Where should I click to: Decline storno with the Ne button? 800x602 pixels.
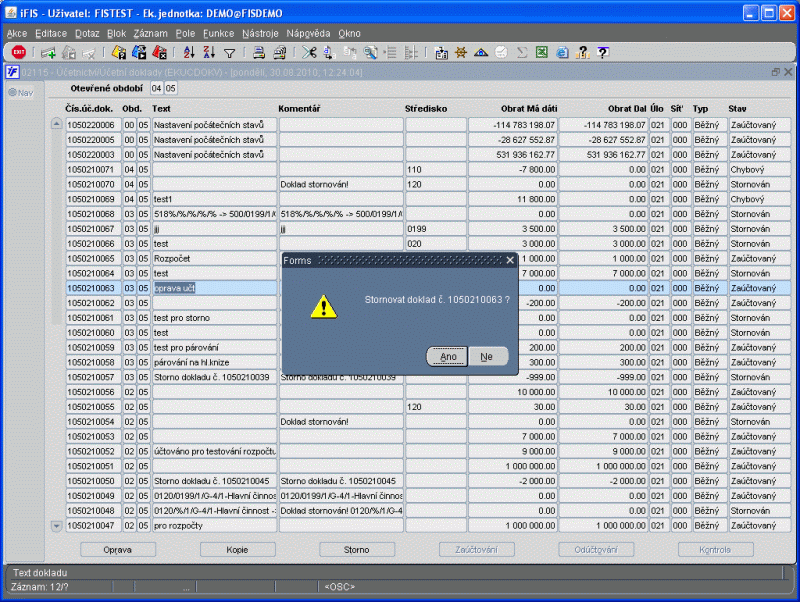tap(486, 356)
